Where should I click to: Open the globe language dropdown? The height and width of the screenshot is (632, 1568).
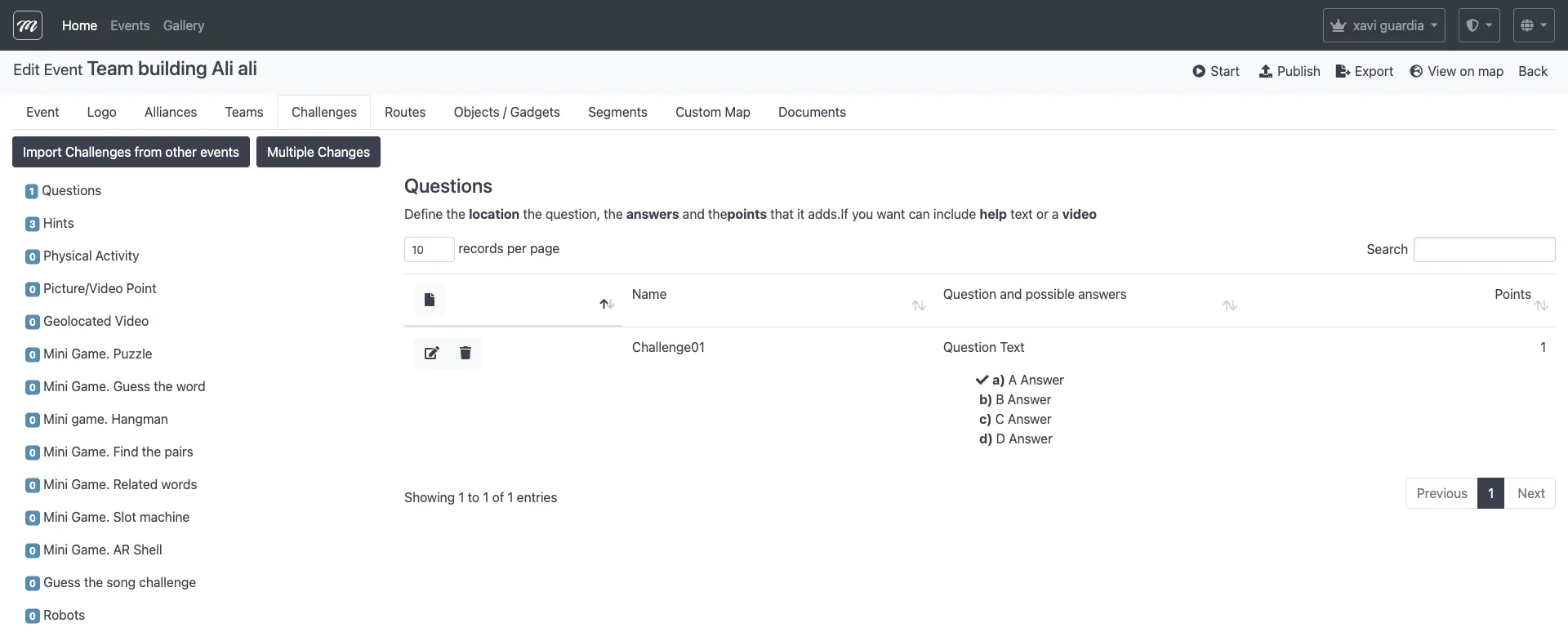(x=1533, y=25)
